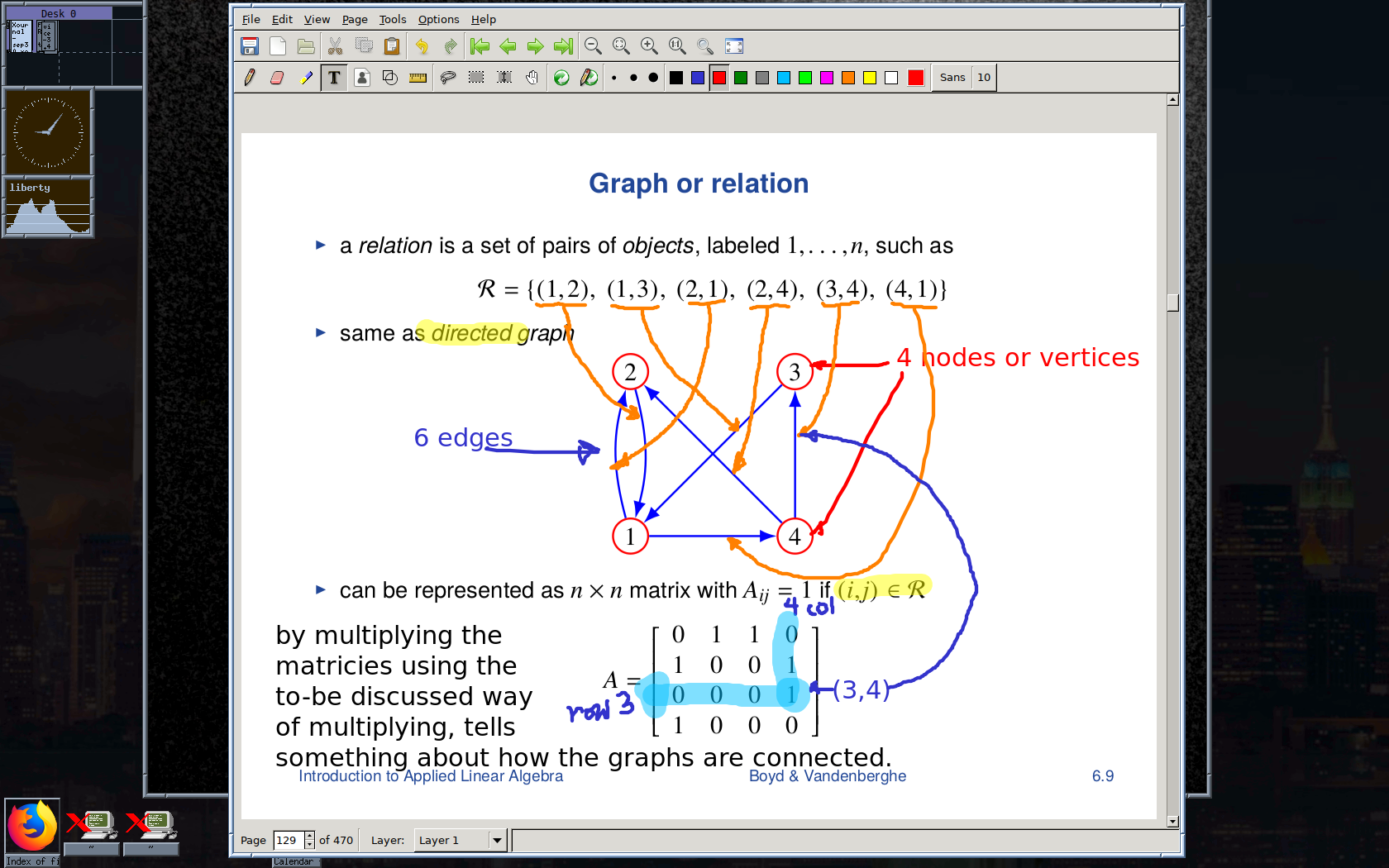
Task: Activate the Ruler tool
Action: pos(418,78)
